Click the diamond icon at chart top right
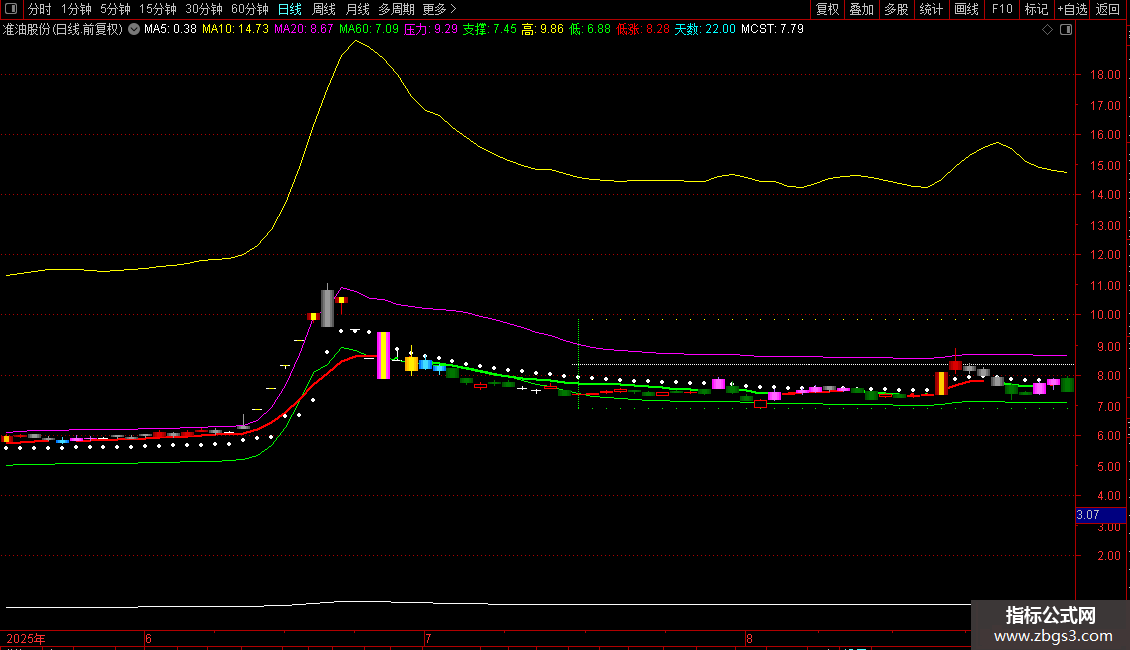Screen dimensions: 1130x650 pyautogui.click(x=1048, y=29)
